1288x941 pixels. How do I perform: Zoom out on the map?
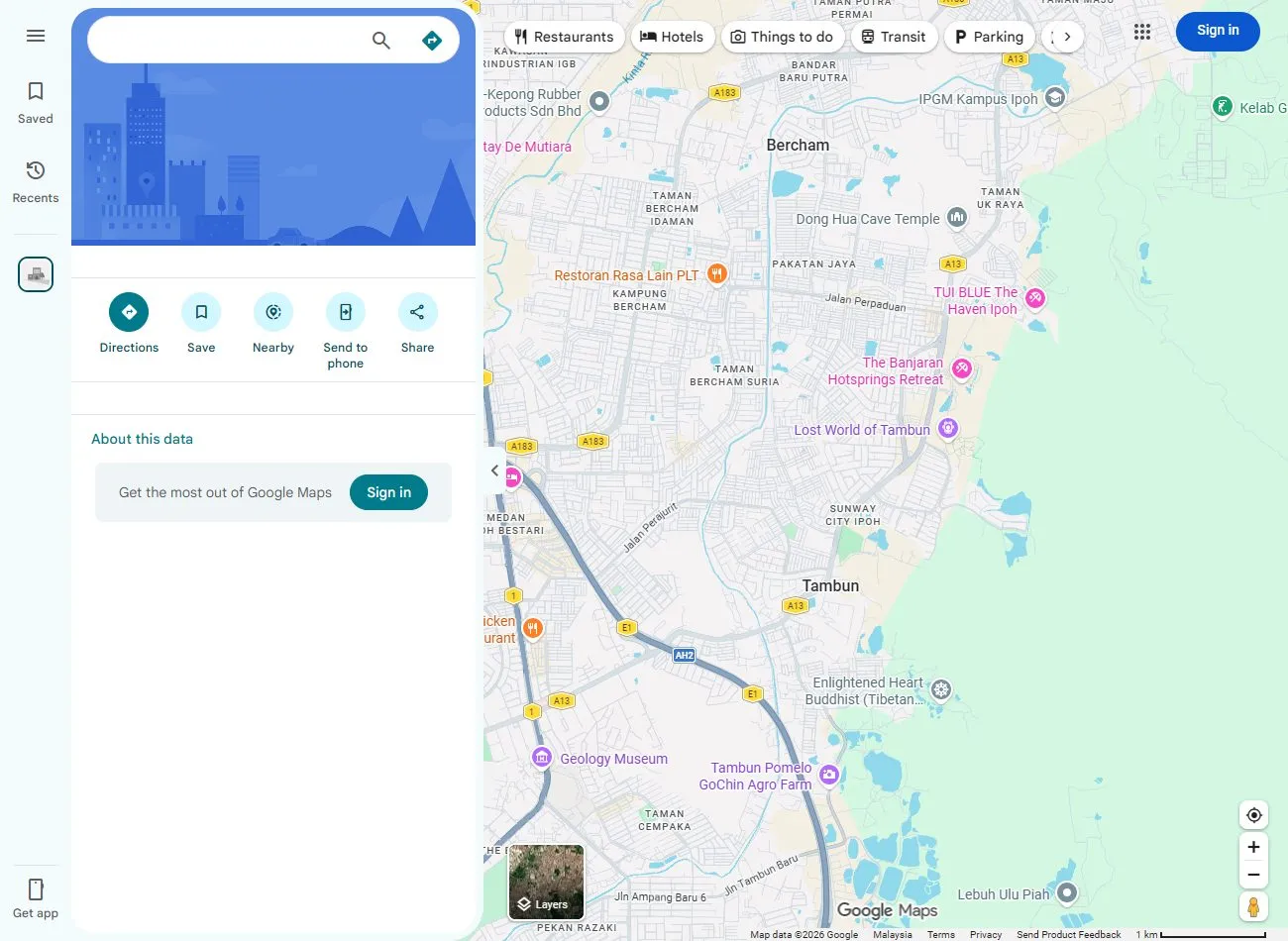1253,875
